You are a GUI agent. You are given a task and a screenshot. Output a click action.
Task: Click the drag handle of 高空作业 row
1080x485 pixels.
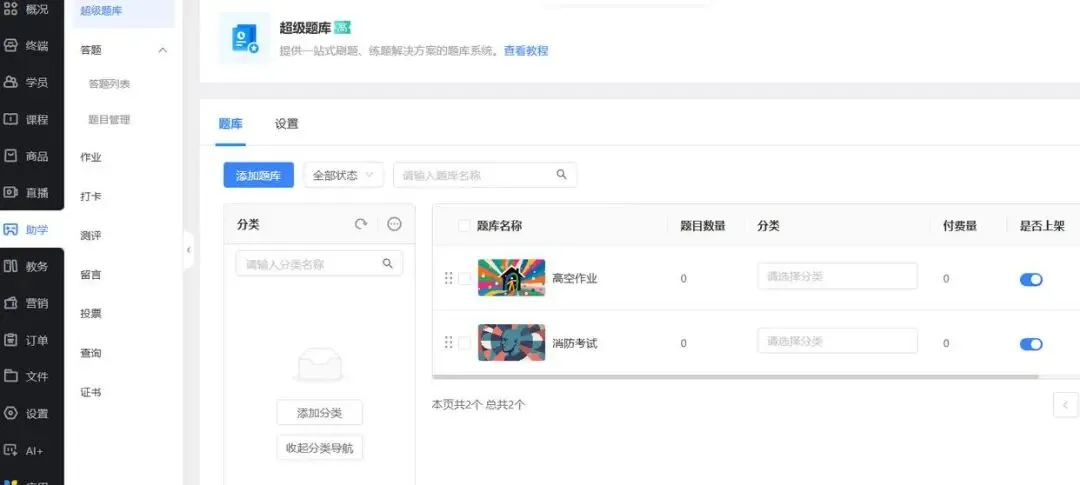tap(448, 278)
